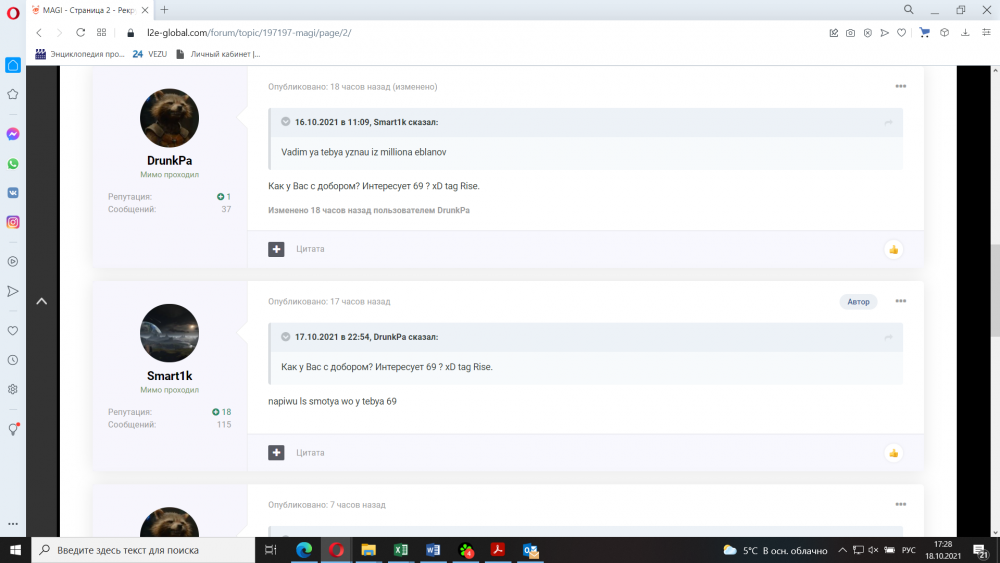Toggle multi-quote plus on Smart1k's post
Screen dimensions: 1000x563
[x=276, y=453]
